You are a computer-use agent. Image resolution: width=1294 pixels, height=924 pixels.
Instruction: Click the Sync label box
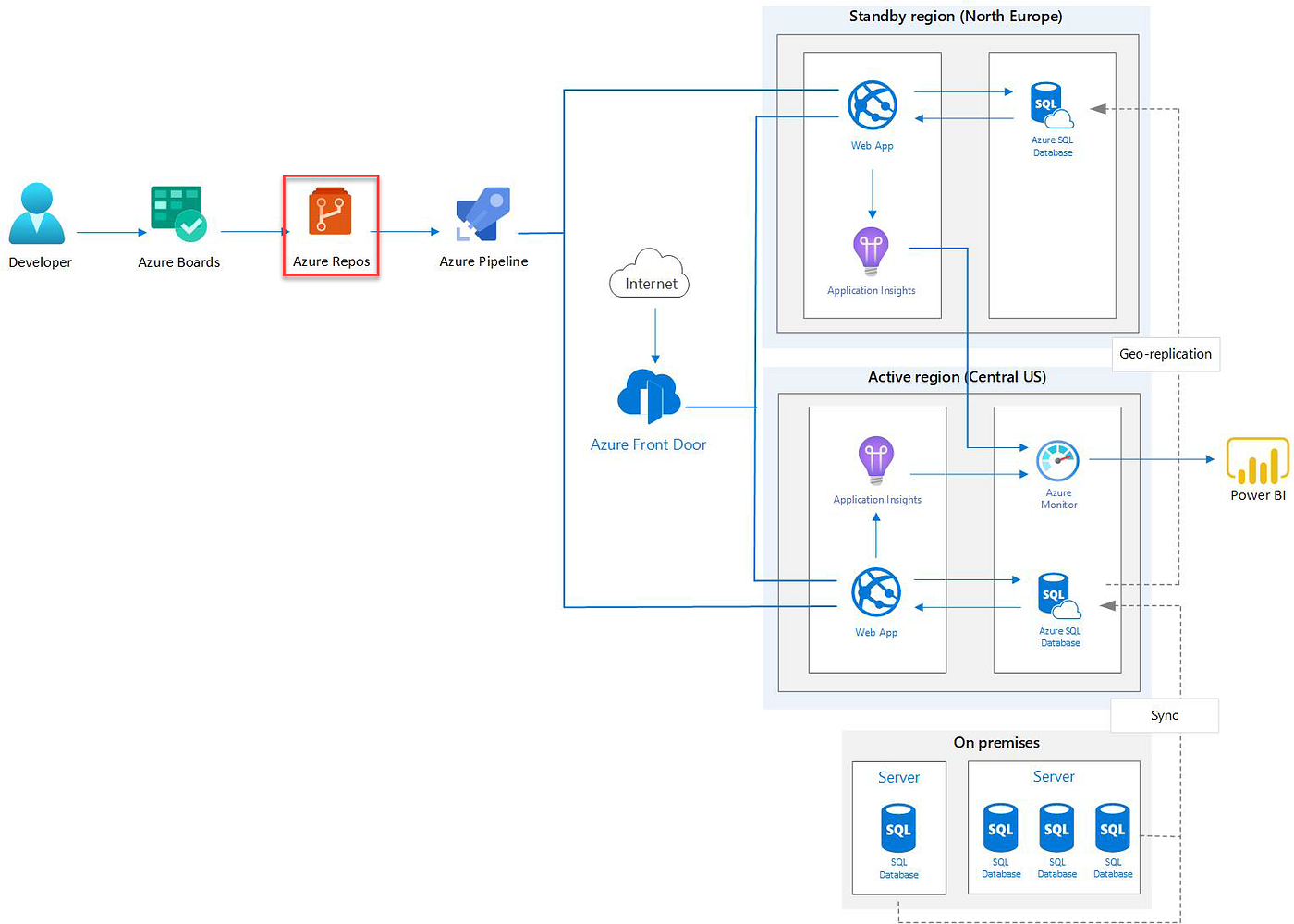[1165, 715]
